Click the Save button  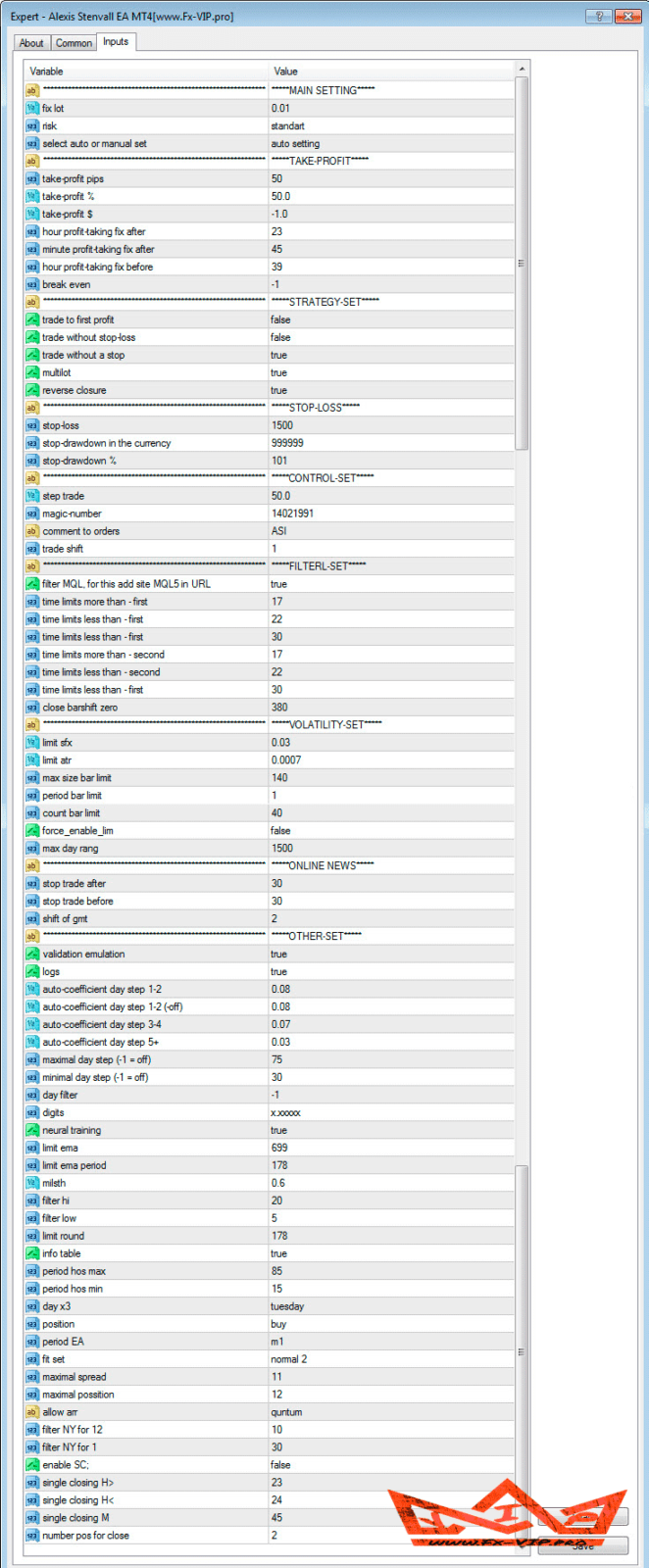[x=583, y=1545]
